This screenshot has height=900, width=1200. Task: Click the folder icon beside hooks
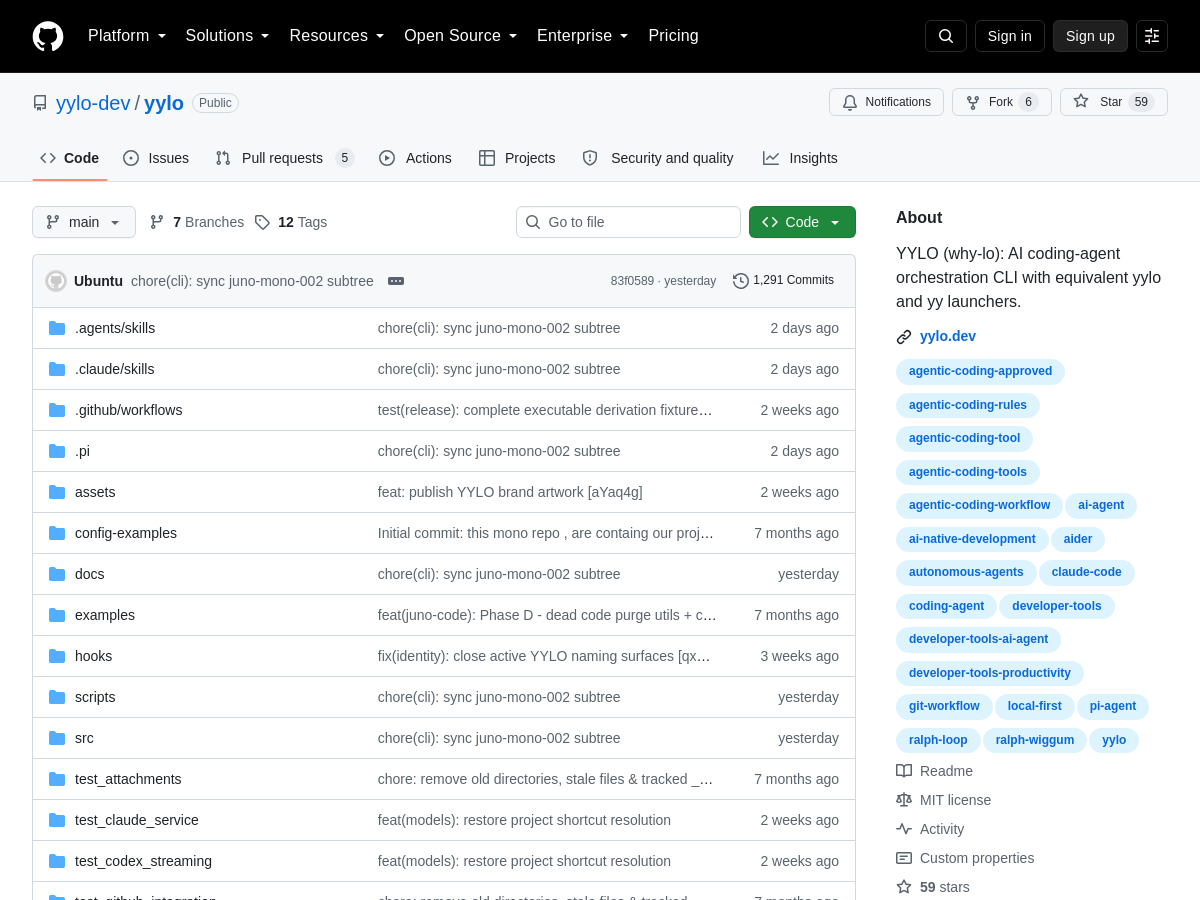coord(57,656)
